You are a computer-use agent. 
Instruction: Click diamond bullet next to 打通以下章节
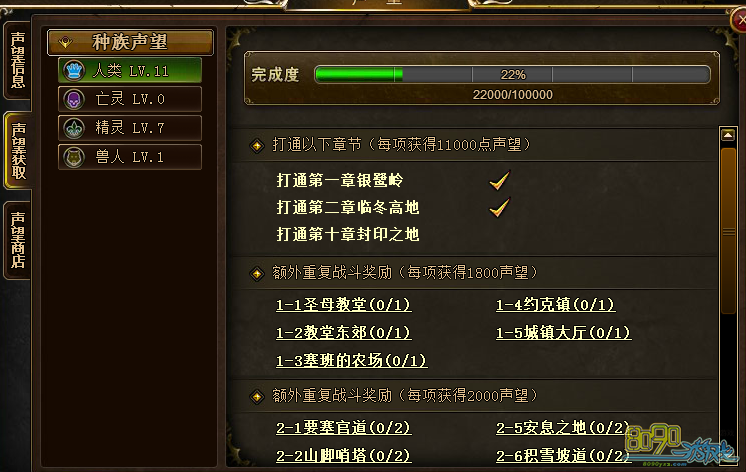pyautogui.click(x=257, y=145)
